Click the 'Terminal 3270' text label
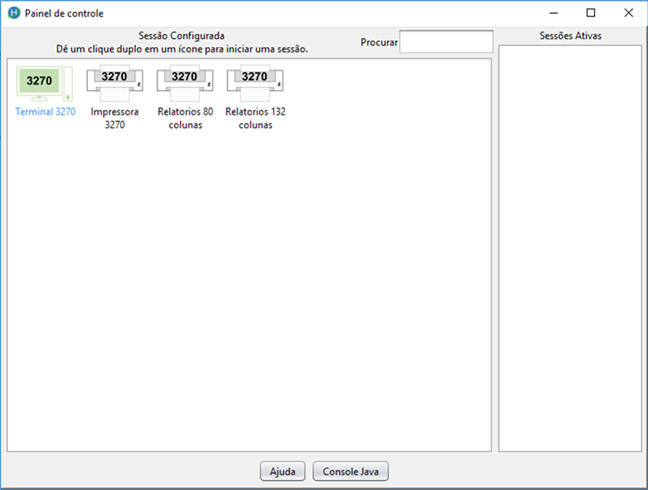This screenshot has width=648, height=490. pos(45,112)
